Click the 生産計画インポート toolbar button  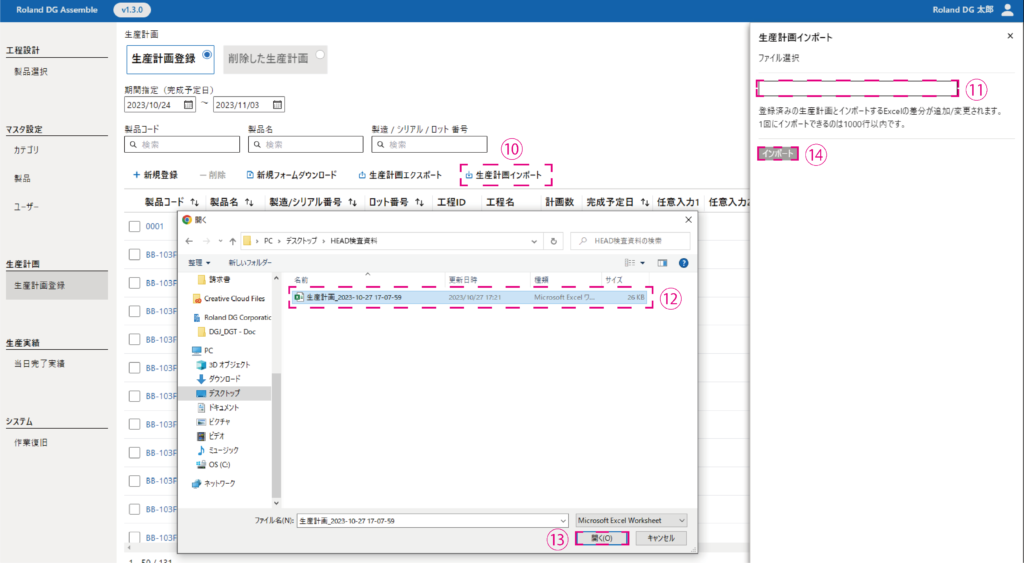(x=506, y=175)
